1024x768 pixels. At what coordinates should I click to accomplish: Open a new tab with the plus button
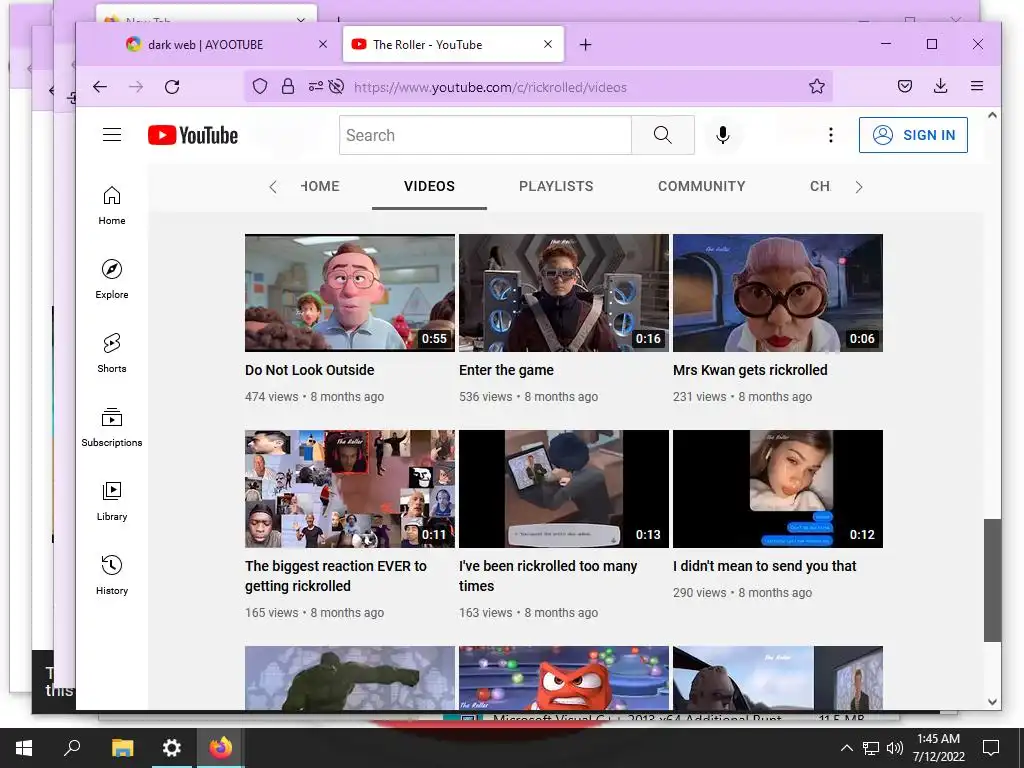point(586,44)
